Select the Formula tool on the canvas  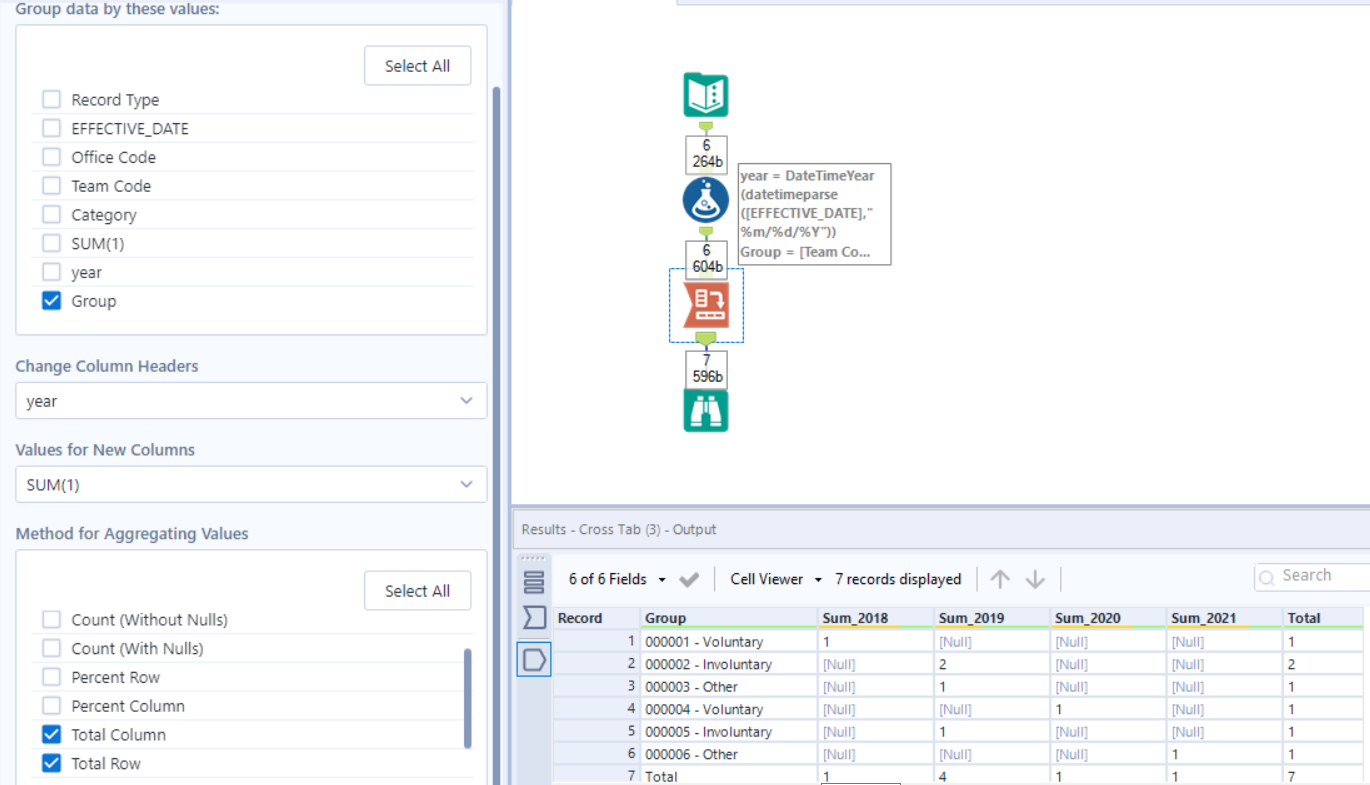(x=705, y=199)
